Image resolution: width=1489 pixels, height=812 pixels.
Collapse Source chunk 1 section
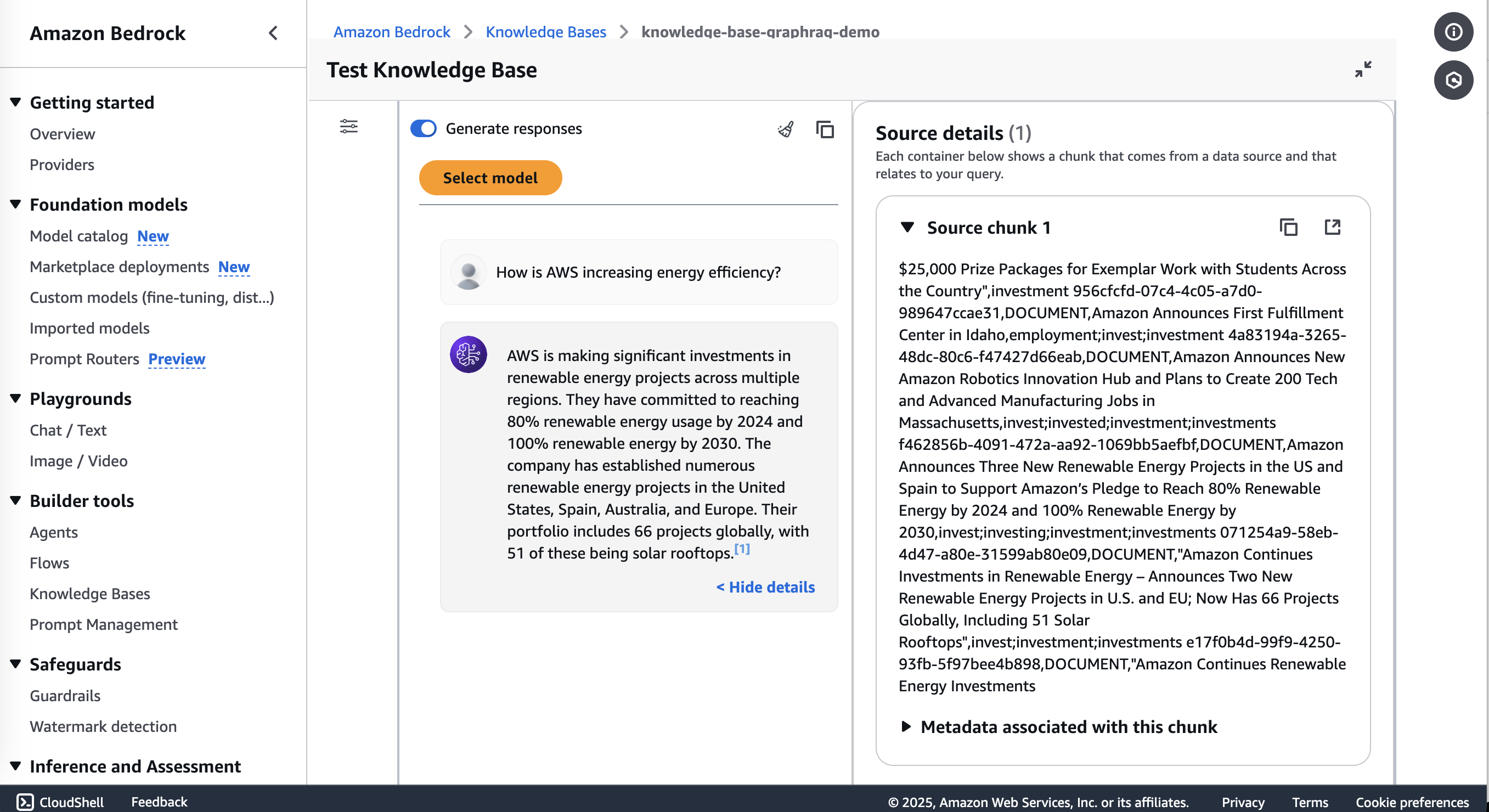[907, 227]
